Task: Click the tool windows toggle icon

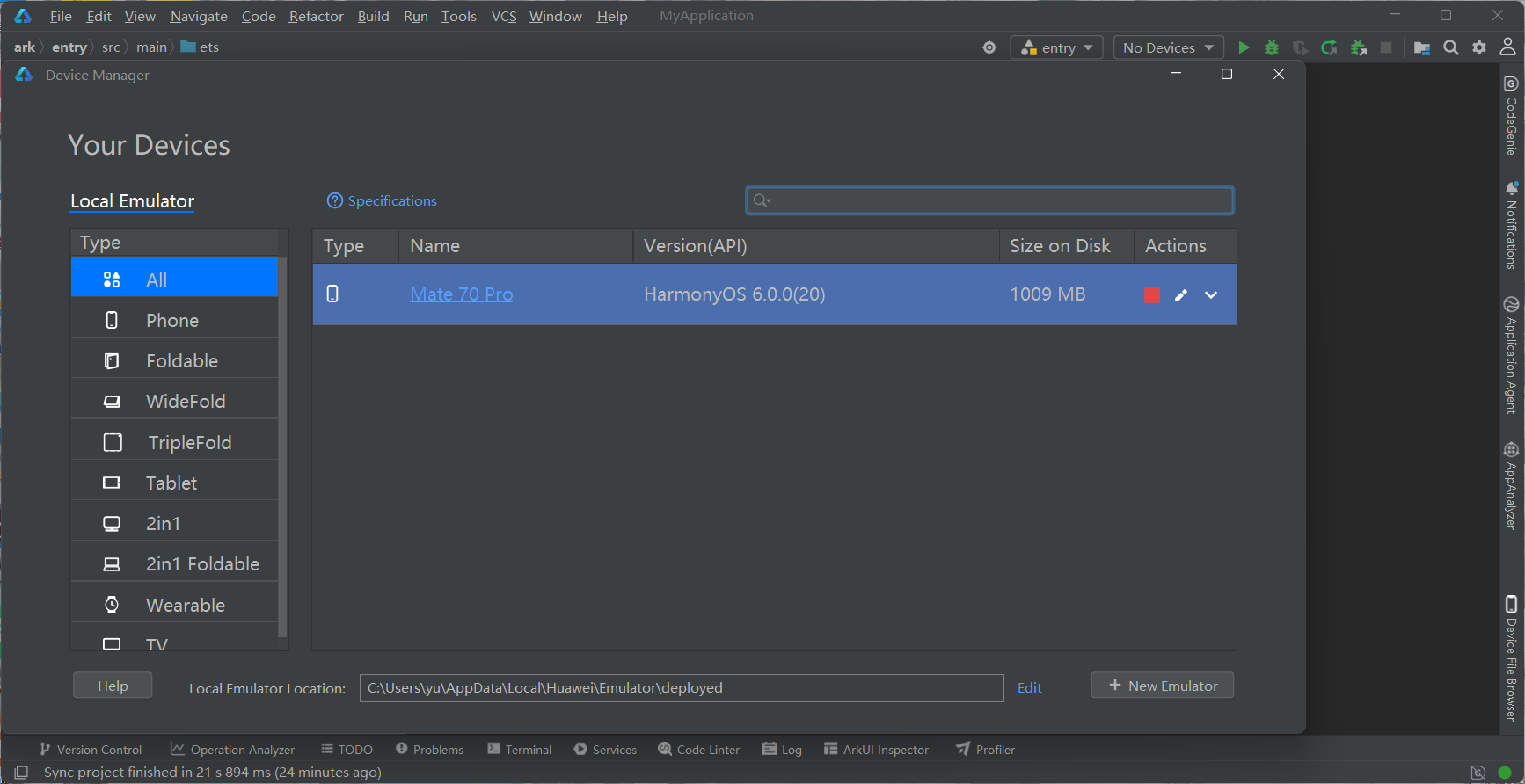Action: 21,772
